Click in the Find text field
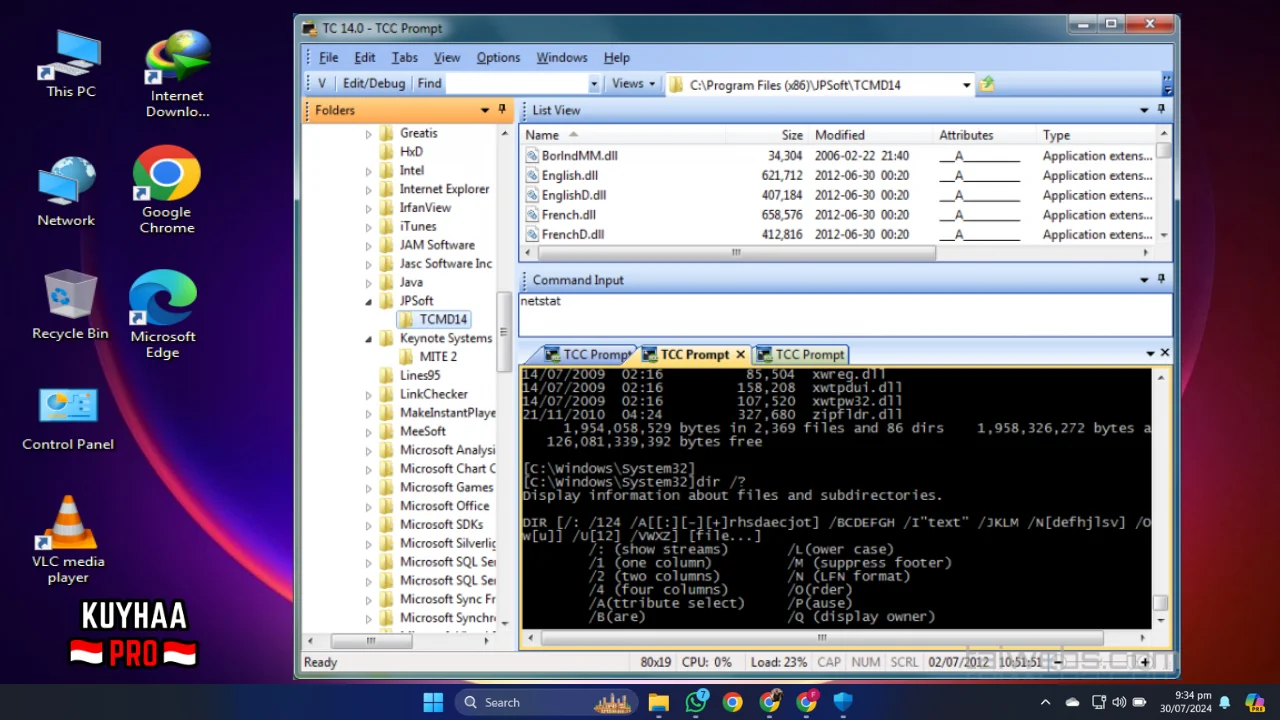1280x720 pixels. (517, 84)
